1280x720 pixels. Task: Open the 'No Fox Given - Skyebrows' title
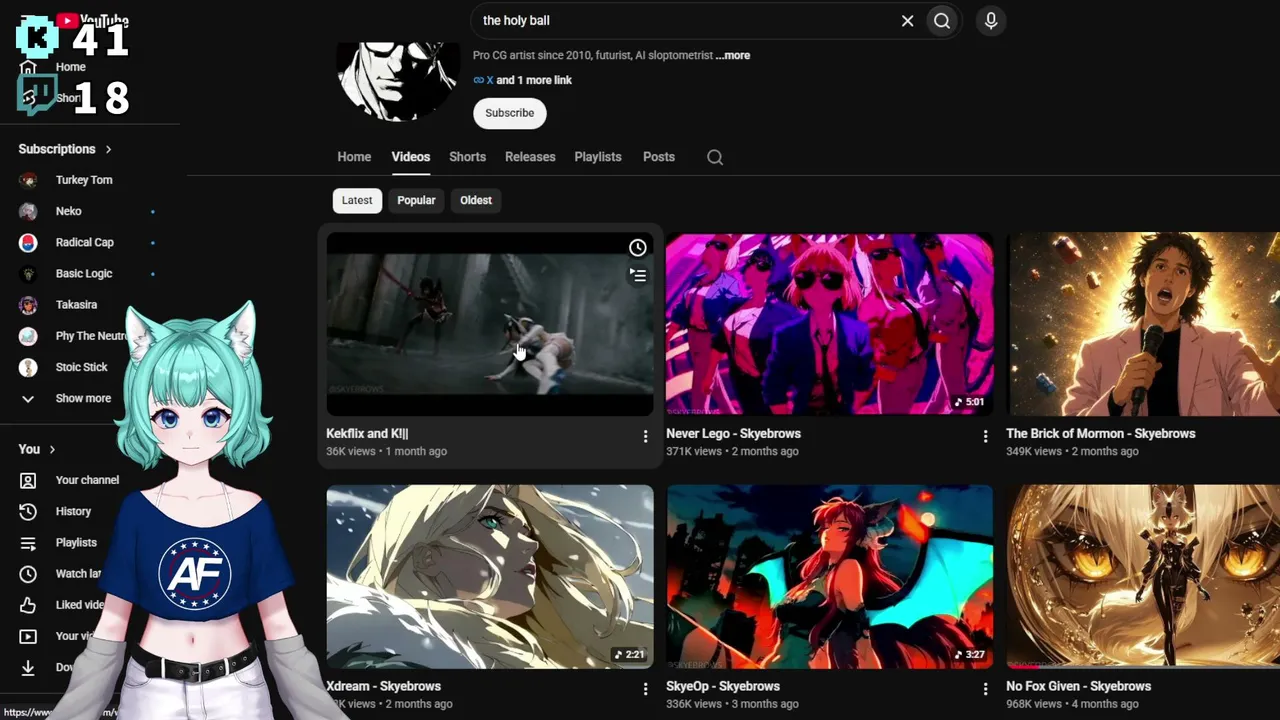[x=1078, y=687]
